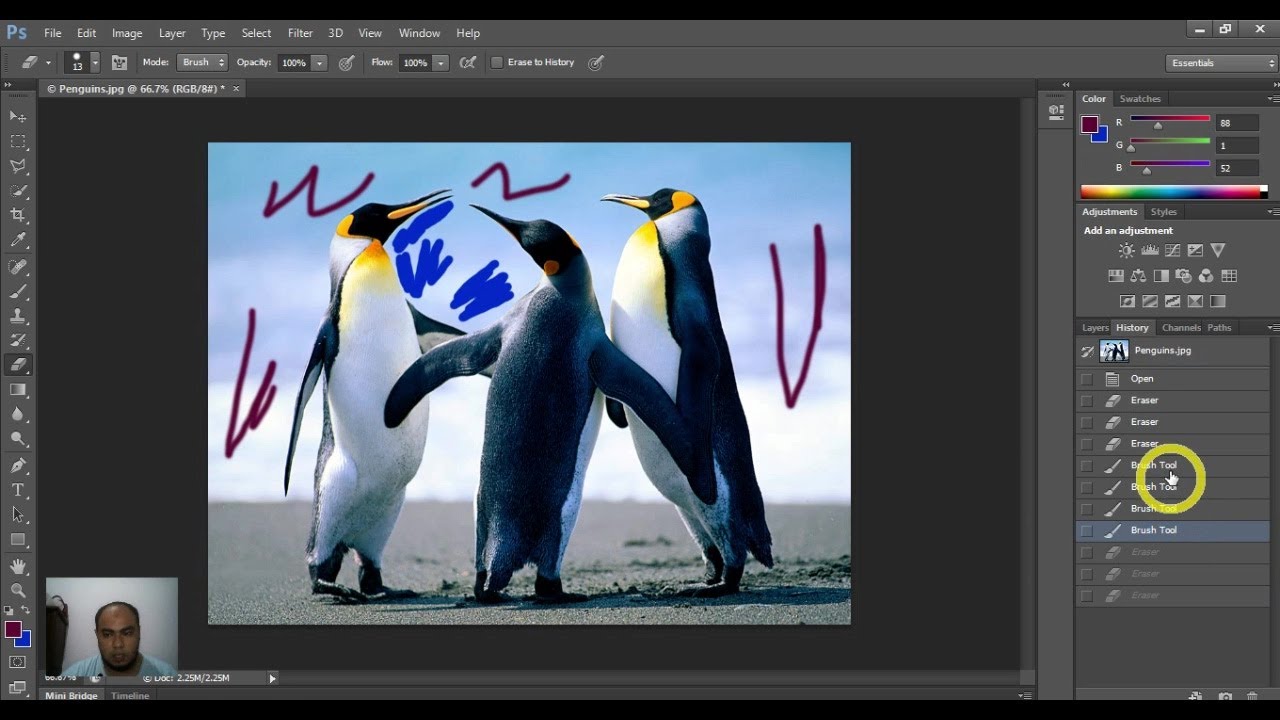Click the foreground color swatch in Color panel

pos(1089,124)
